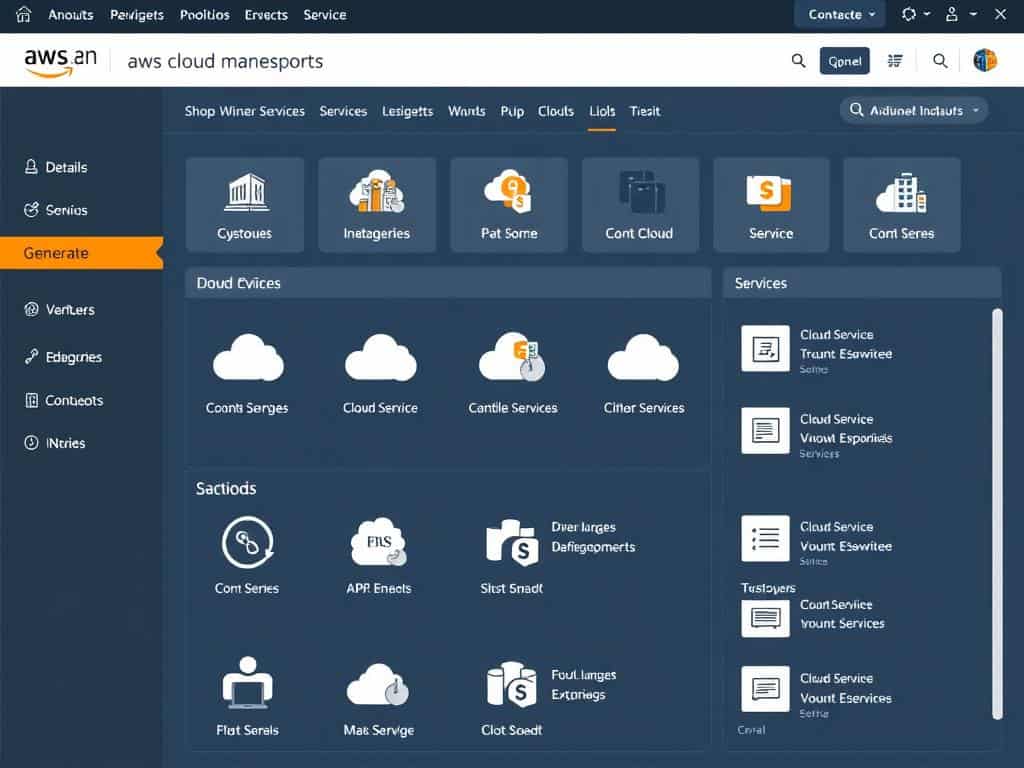The width and height of the screenshot is (1024, 768).
Task: Open the colorful profile avatar
Action: [x=985, y=60]
